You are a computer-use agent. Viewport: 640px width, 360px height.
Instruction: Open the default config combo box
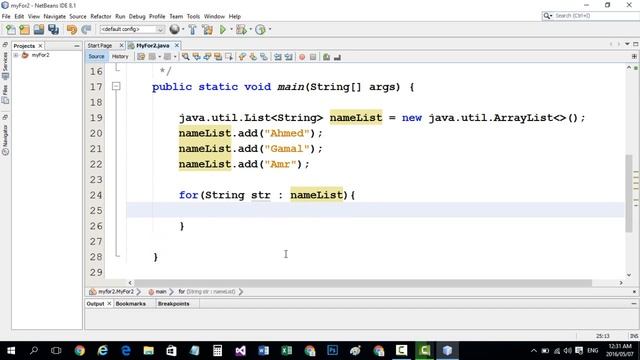click(x=132, y=29)
